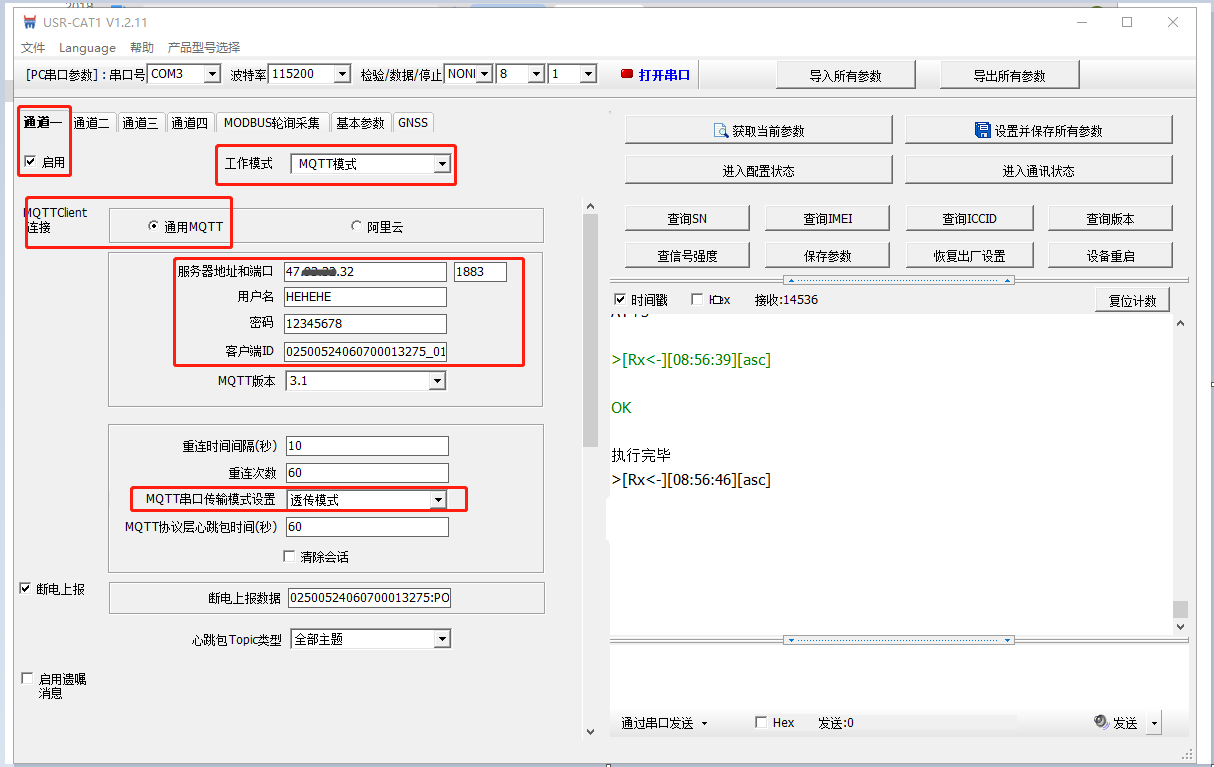
Task: Collapse the upper splitter handle above the log
Action: click(x=898, y=280)
